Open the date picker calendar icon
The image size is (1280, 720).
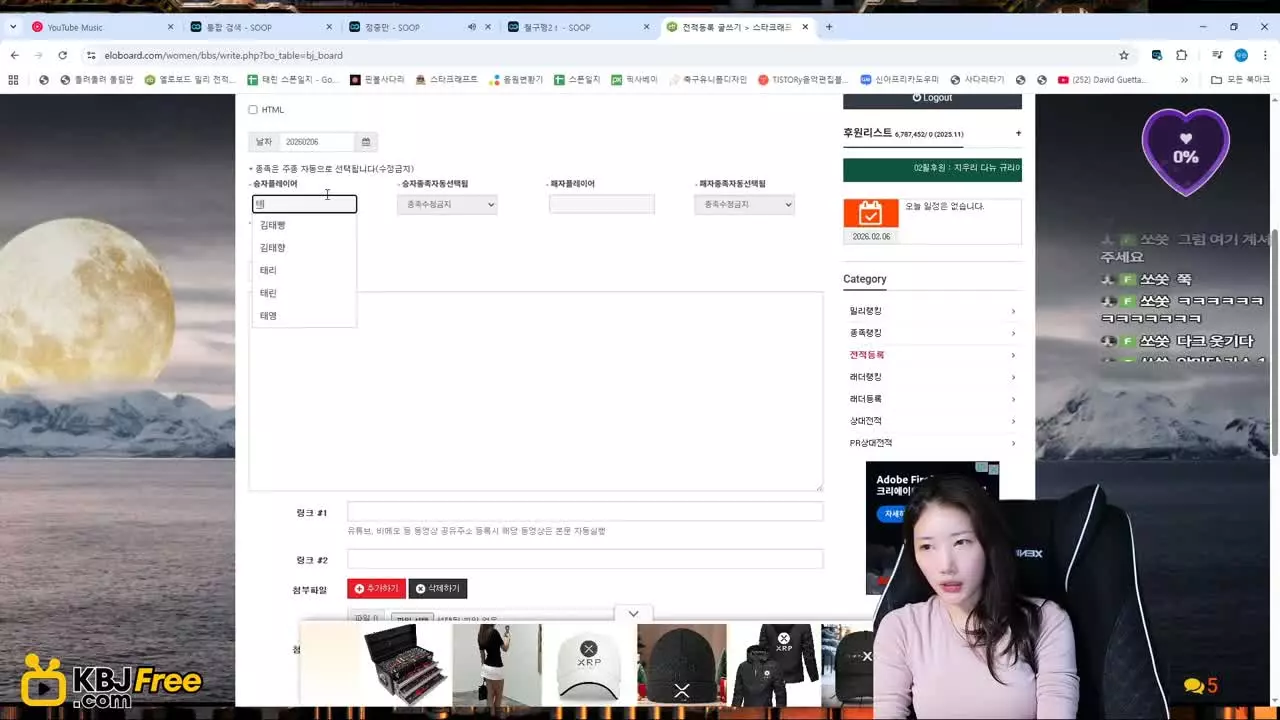pos(366,142)
